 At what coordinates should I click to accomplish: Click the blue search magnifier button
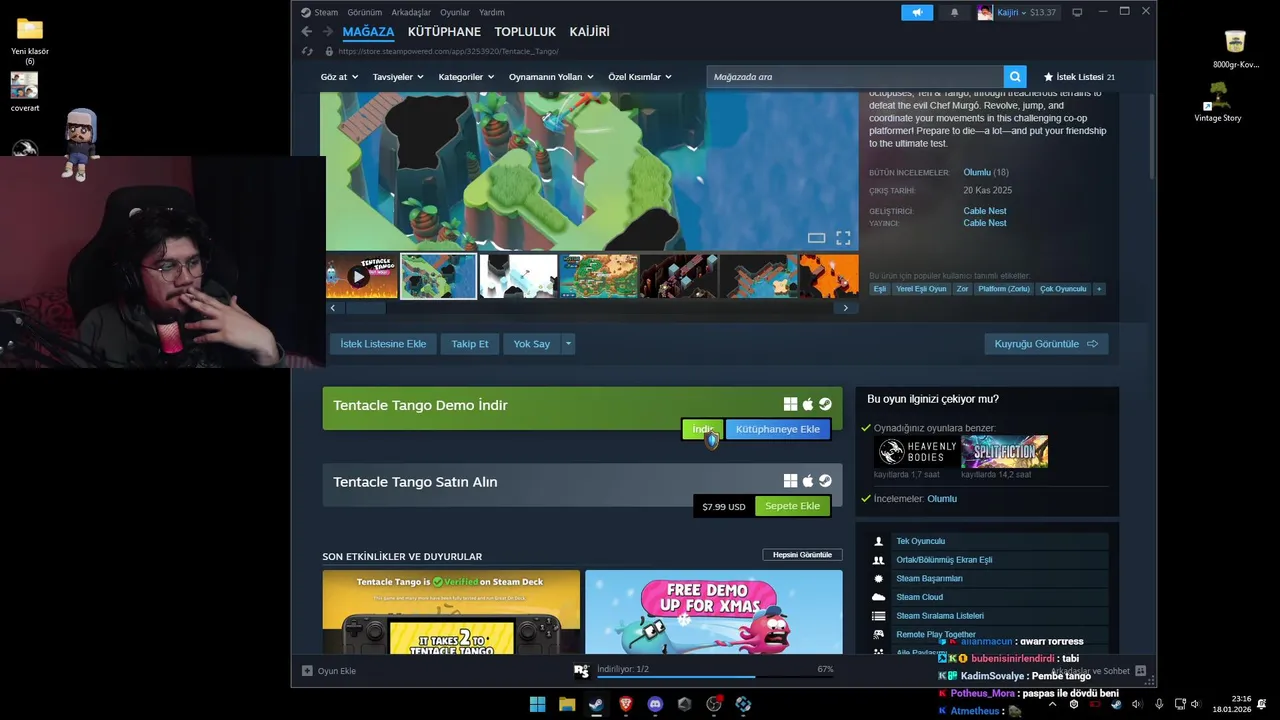tap(1015, 77)
